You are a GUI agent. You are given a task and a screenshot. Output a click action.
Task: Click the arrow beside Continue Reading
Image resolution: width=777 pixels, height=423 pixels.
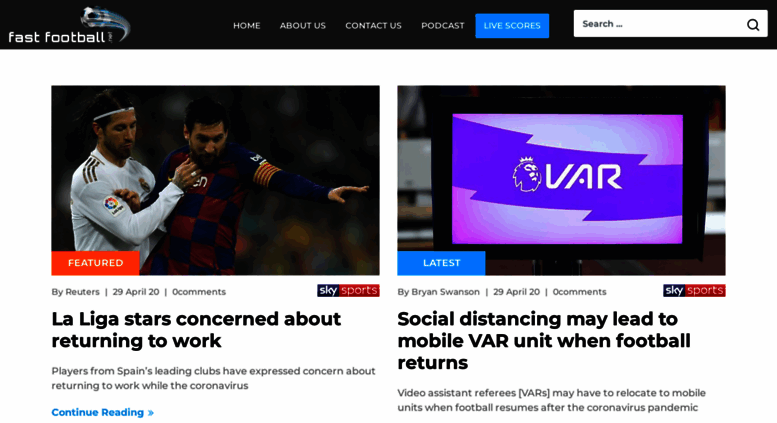point(151,413)
